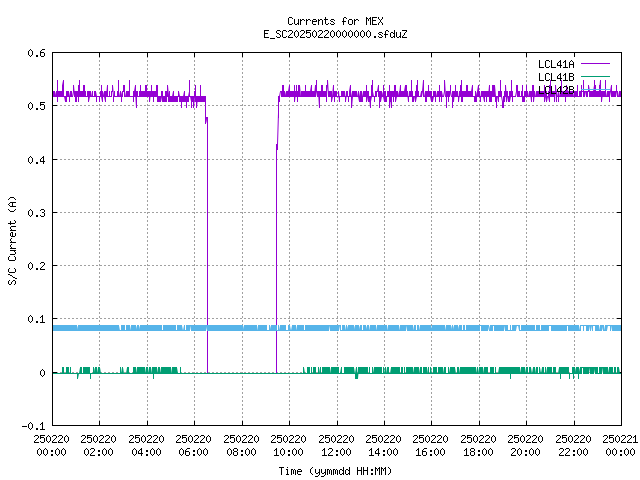
Task: Click the -0.1 y-axis tick label
Action: pyautogui.click(x=33, y=426)
